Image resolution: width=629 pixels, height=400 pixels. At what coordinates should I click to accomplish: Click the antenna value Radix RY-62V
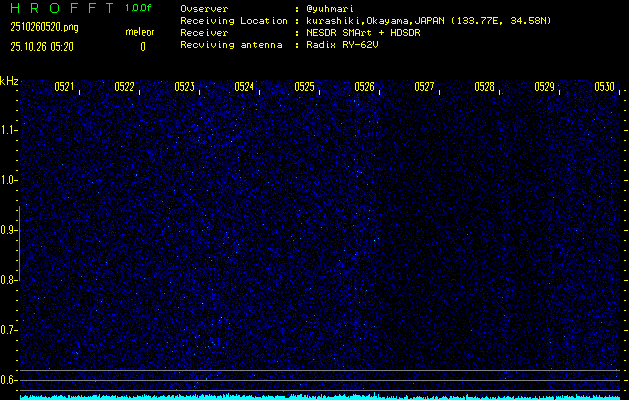click(x=342, y=45)
